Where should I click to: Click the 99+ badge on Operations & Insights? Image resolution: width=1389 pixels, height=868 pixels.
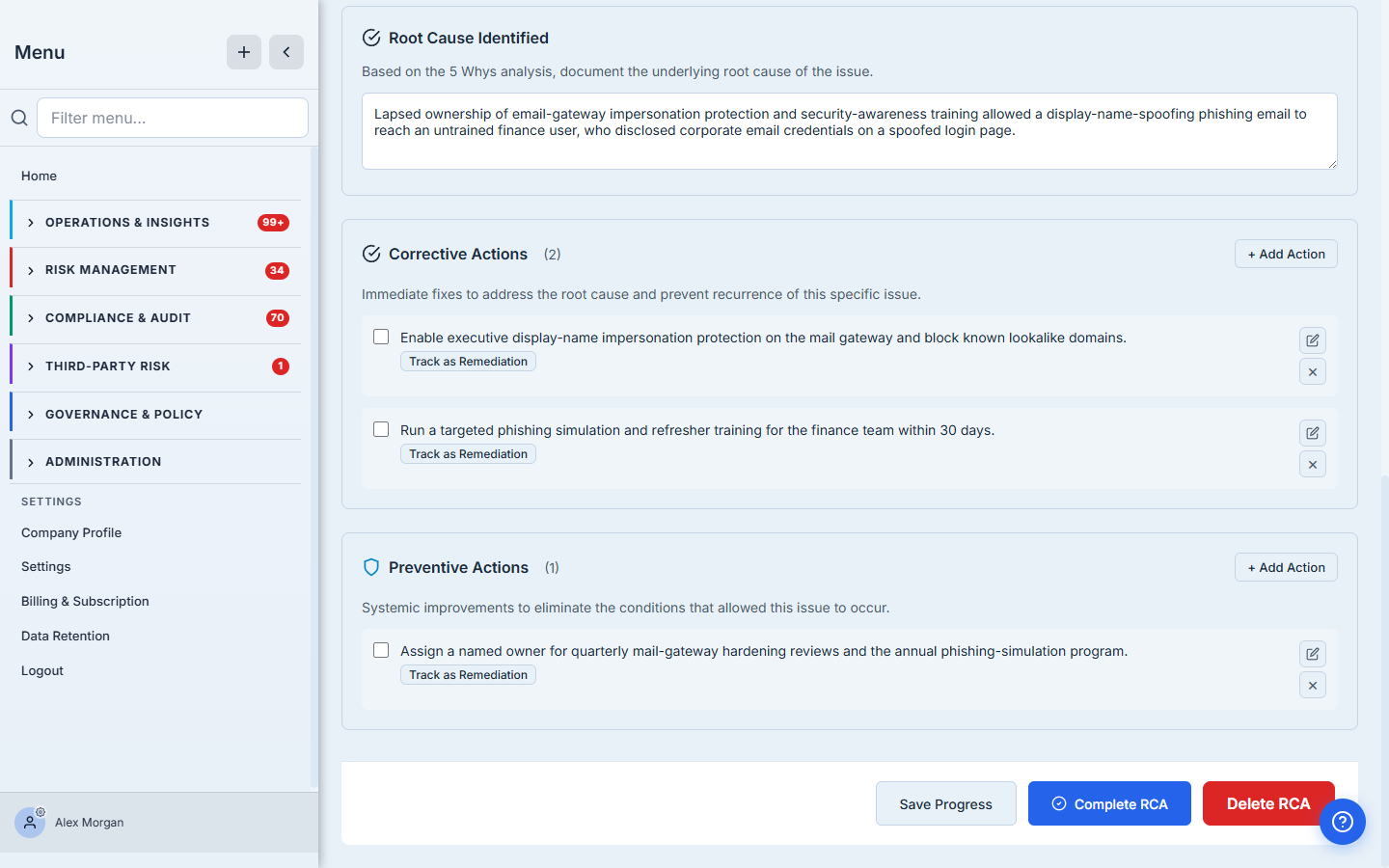tap(273, 222)
